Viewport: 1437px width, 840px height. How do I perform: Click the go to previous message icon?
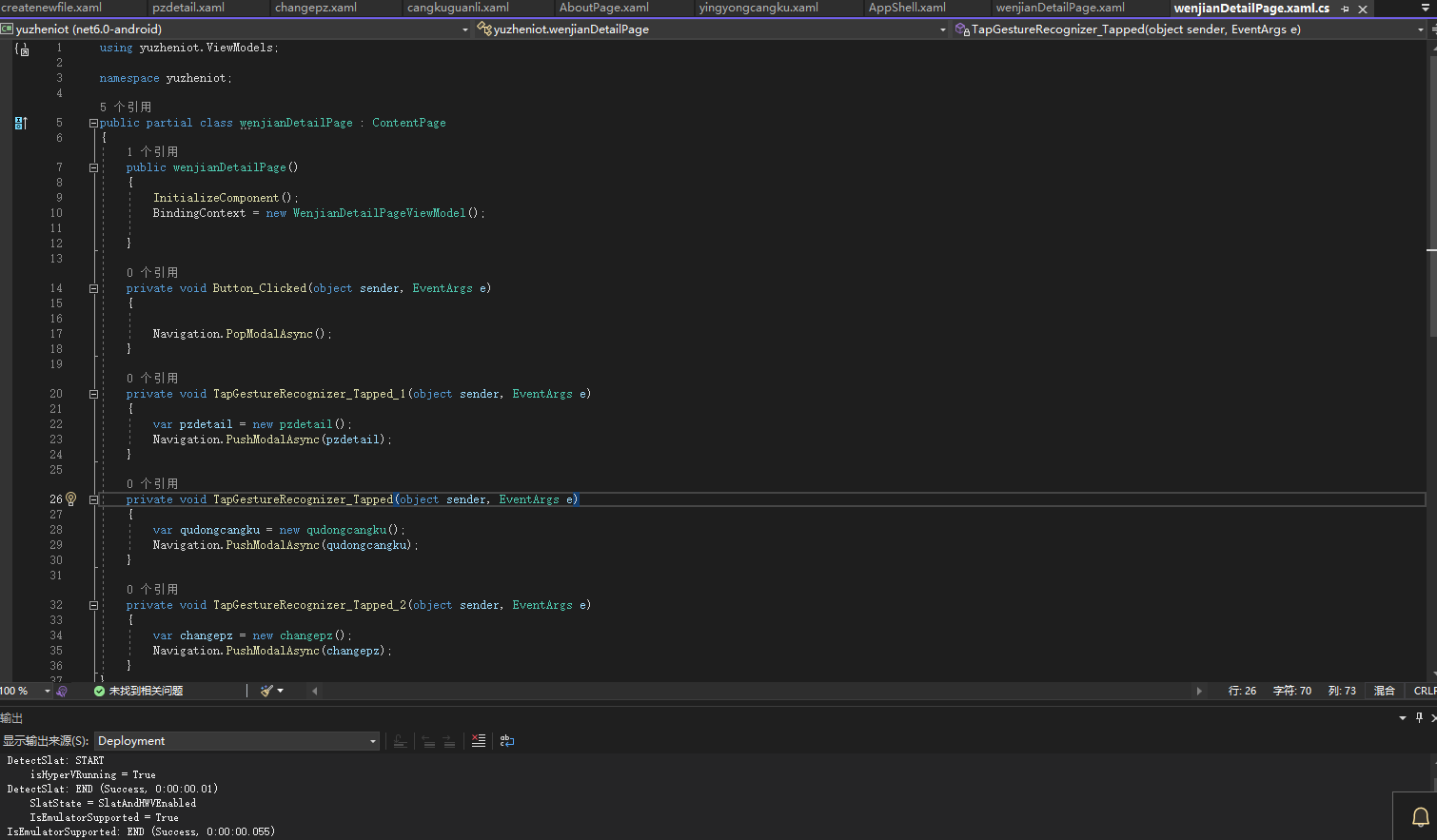[x=428, y=741]
